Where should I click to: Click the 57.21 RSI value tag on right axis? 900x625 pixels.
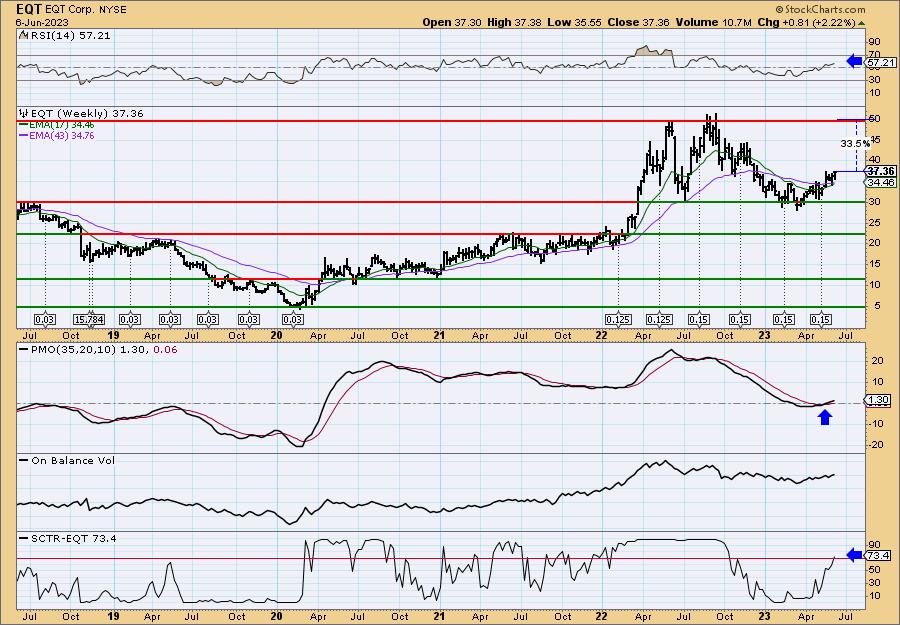point(880,61)
